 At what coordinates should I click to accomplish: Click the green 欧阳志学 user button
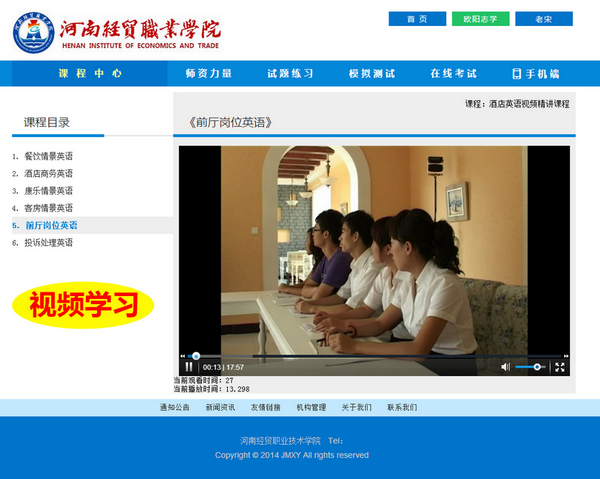(480, 19)
